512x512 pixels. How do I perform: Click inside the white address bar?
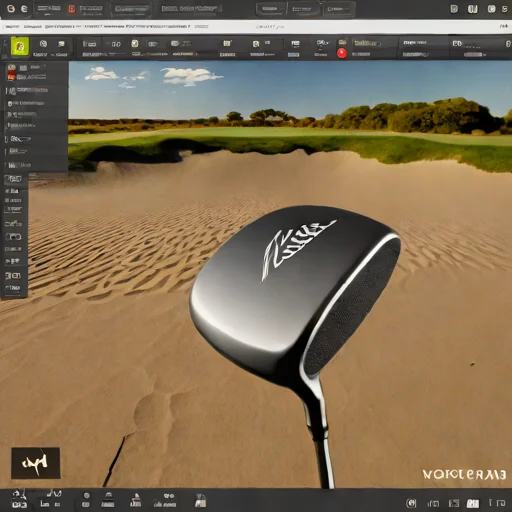click(256, 26)
